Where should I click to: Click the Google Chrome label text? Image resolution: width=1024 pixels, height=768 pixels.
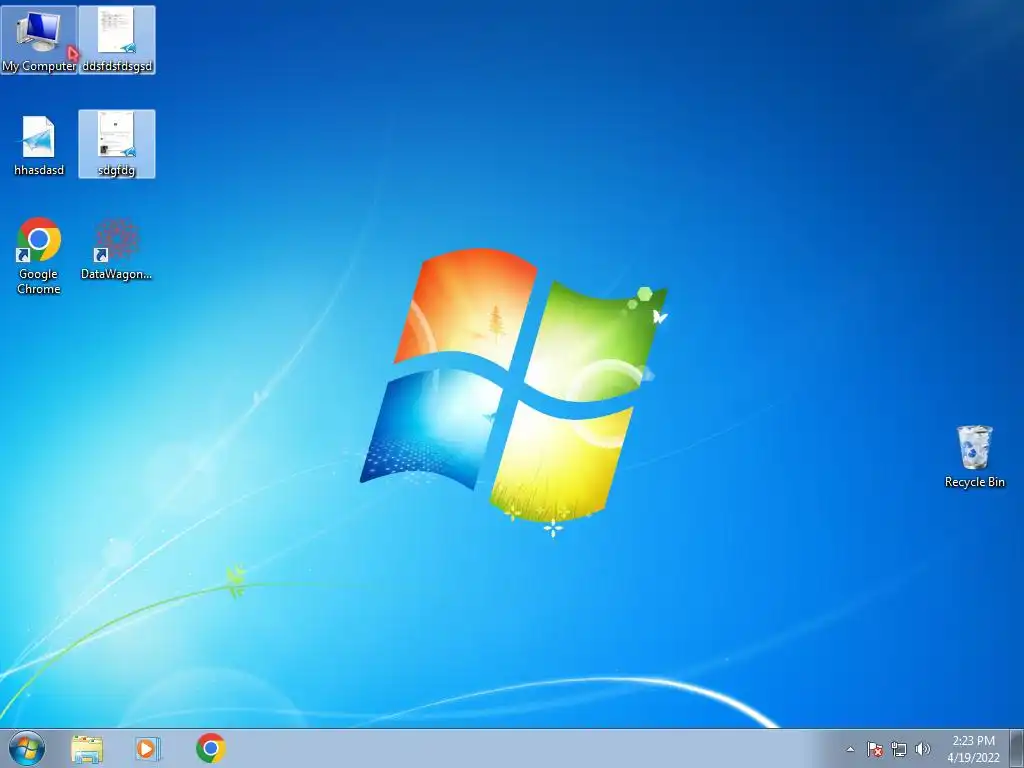pos(39,281)
